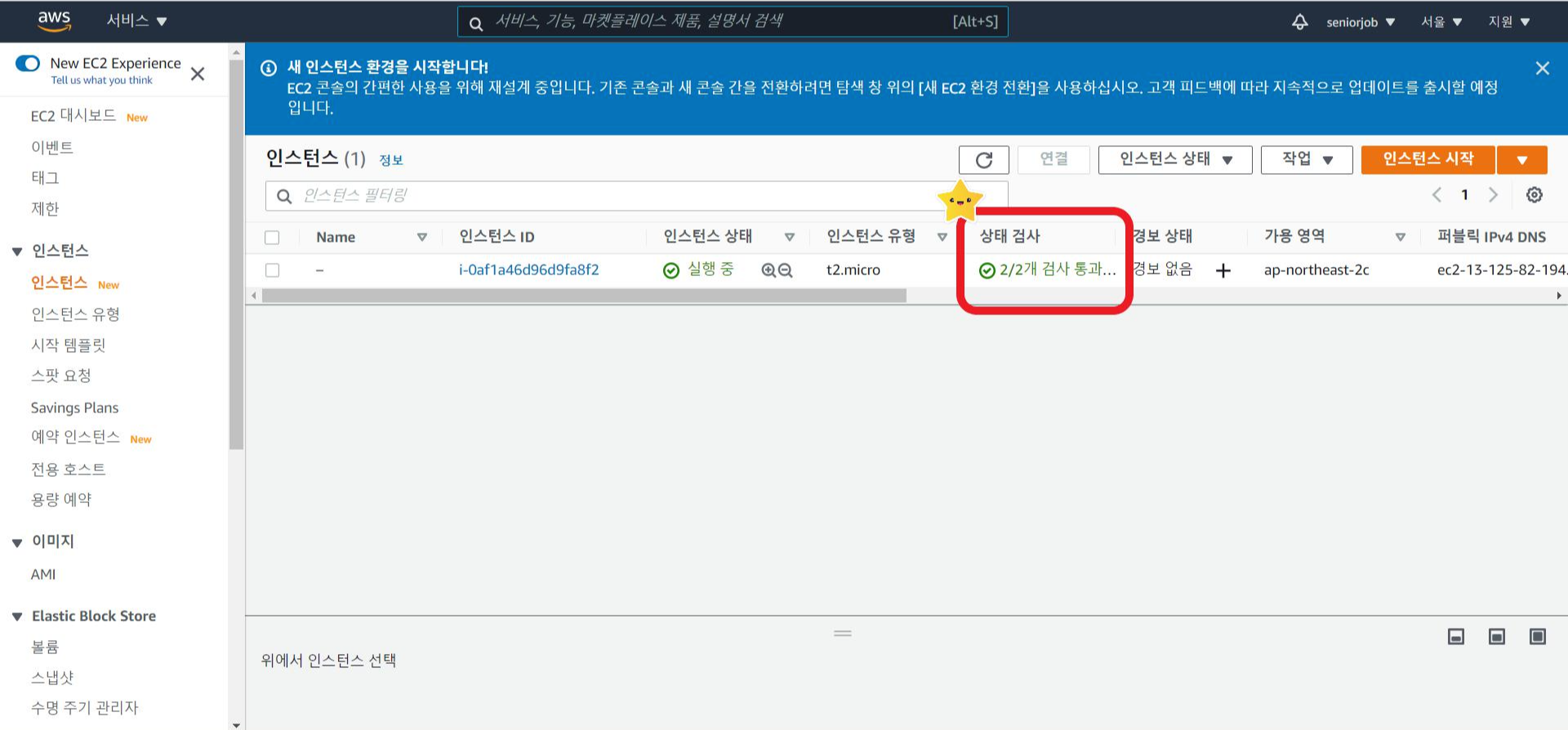Open 이벤트 in the sidebar
Viewport: 1568px width, 730px height.
click(52, 147)
